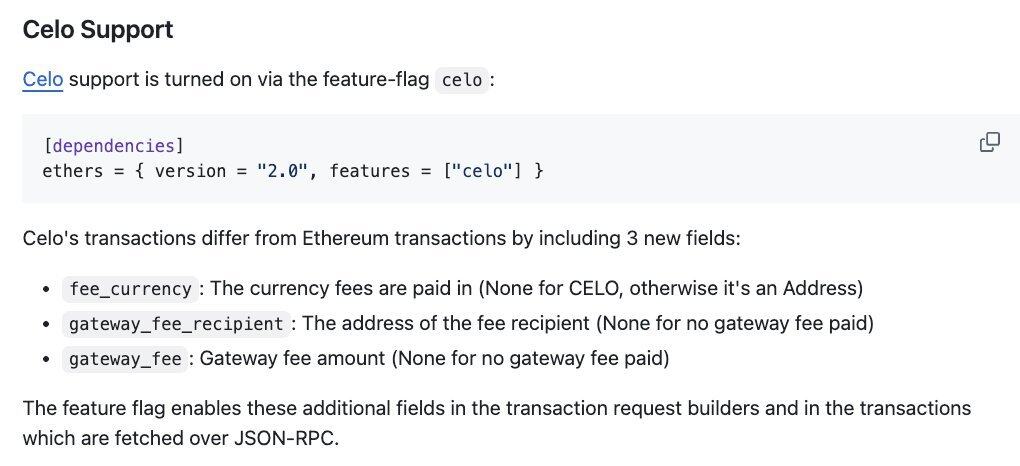Screen dimensions: 1020x466
Task: Click the Celo Support heading
Action: coord(98,29)
